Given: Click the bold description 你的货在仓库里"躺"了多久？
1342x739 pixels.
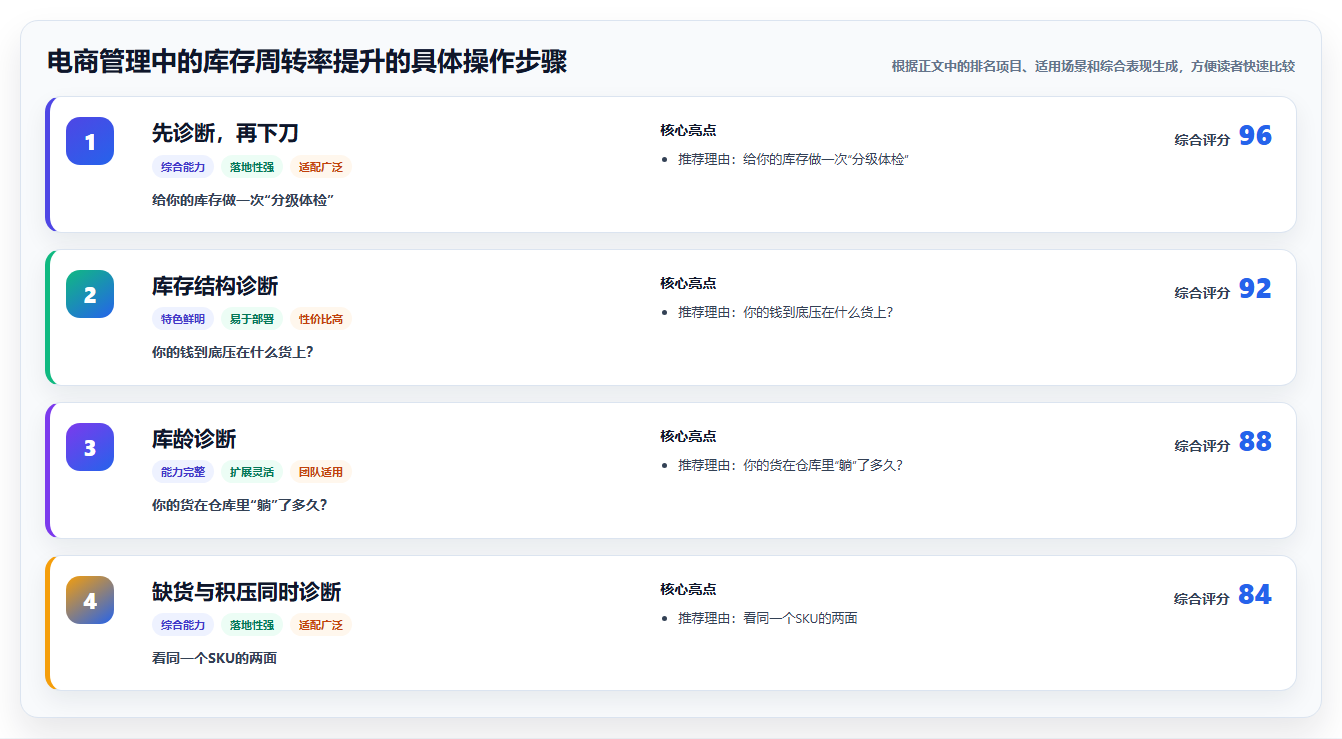Looking at the screenshot, I should click(240, 505).
